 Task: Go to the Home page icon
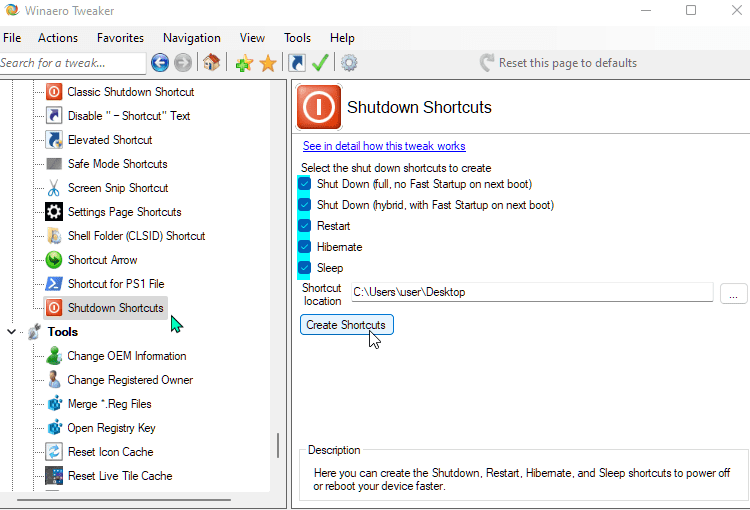[x=211, y=63]
